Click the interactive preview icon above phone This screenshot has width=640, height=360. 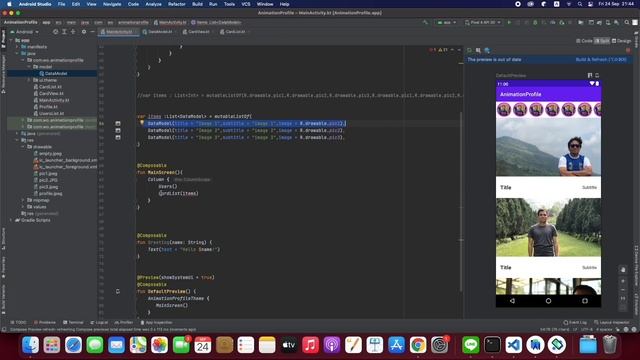coord(589,76)
